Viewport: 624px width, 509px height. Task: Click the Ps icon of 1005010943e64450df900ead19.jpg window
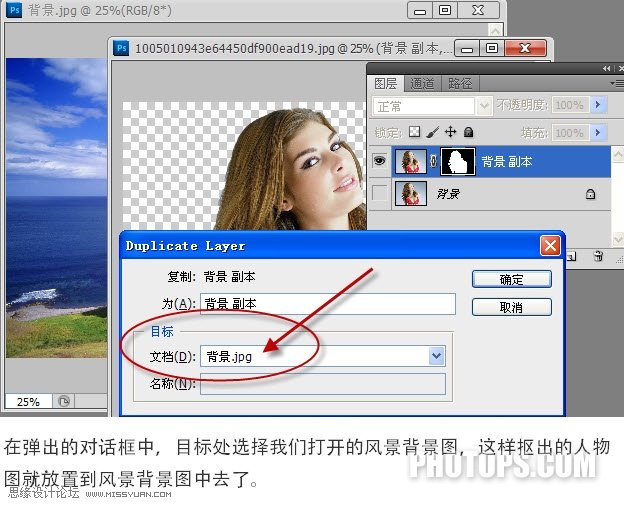pyautogui.click(x=121, y=48)
